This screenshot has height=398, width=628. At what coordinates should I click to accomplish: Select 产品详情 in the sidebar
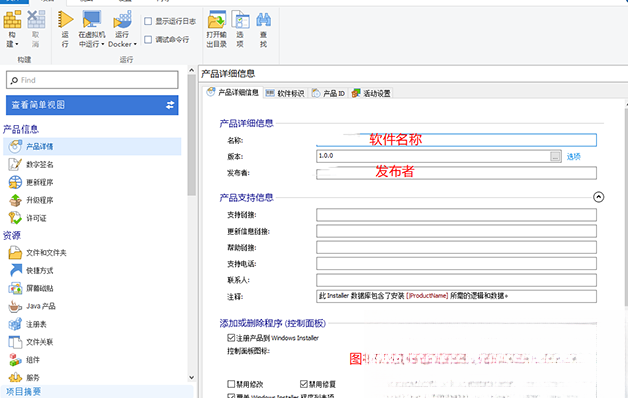pyautogui.click(x=92, y=147)
